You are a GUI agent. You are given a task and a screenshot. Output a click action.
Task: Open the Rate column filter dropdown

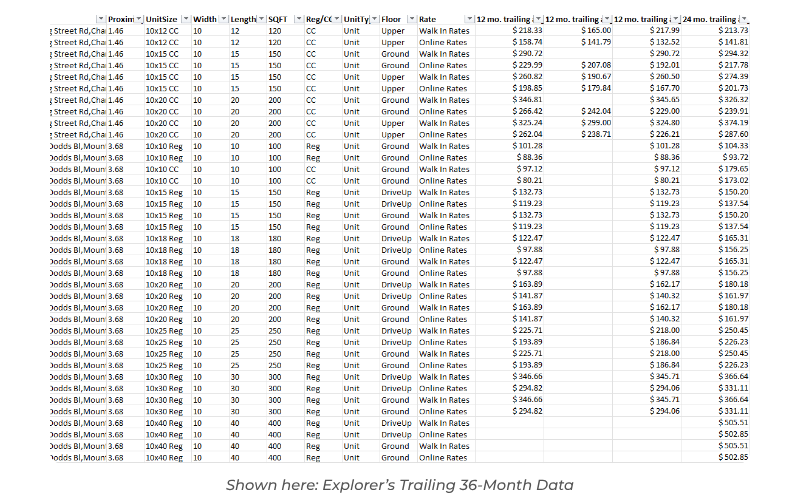pos(469,19)
